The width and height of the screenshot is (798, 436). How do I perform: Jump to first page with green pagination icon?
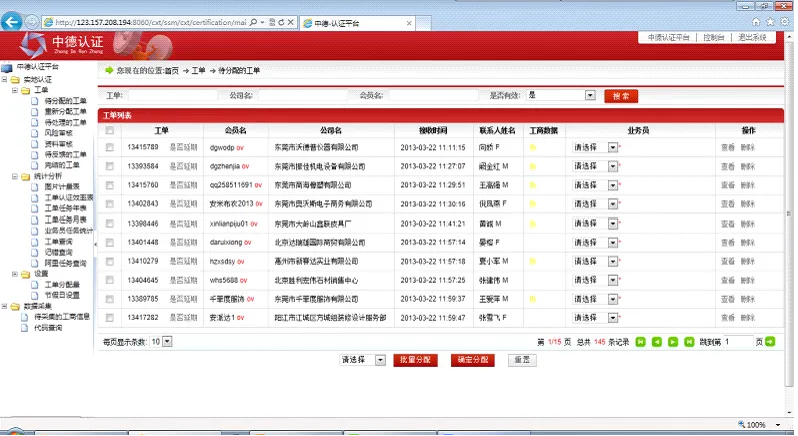pyautogui.click(x=640, y=342)
